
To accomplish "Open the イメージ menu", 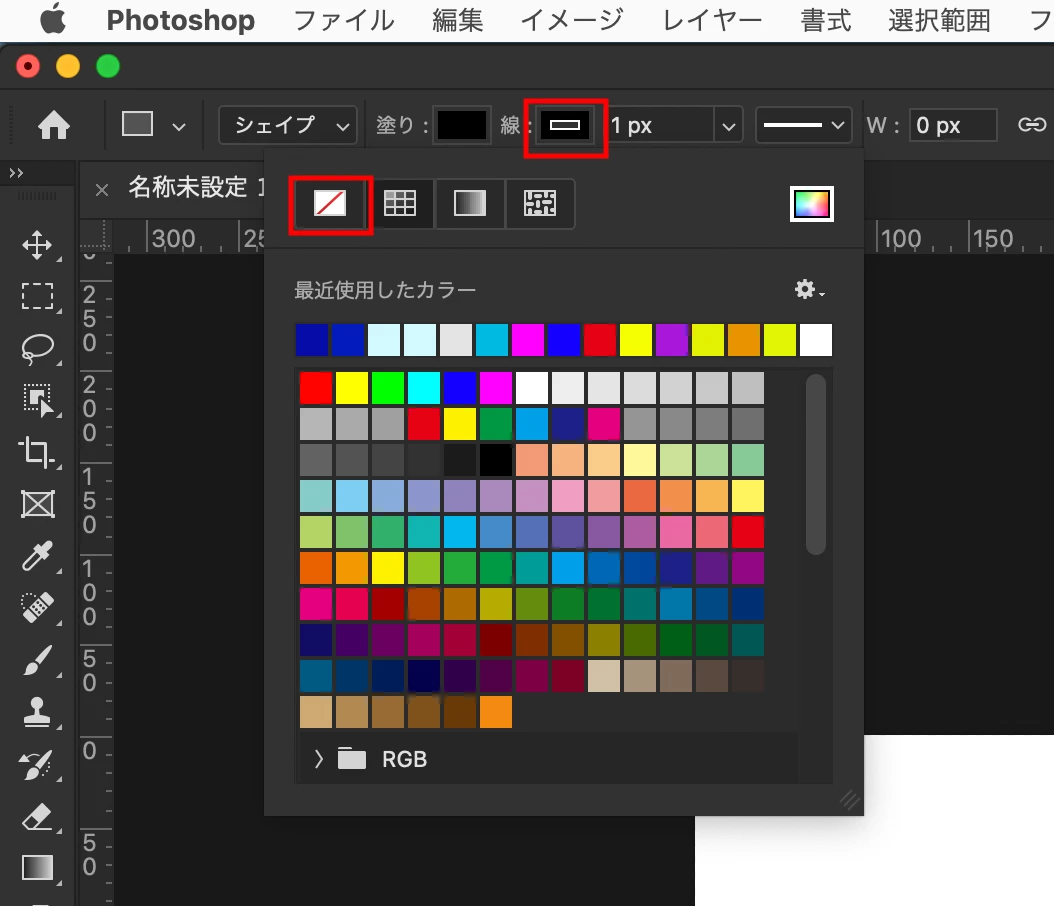I will point(572,20).
